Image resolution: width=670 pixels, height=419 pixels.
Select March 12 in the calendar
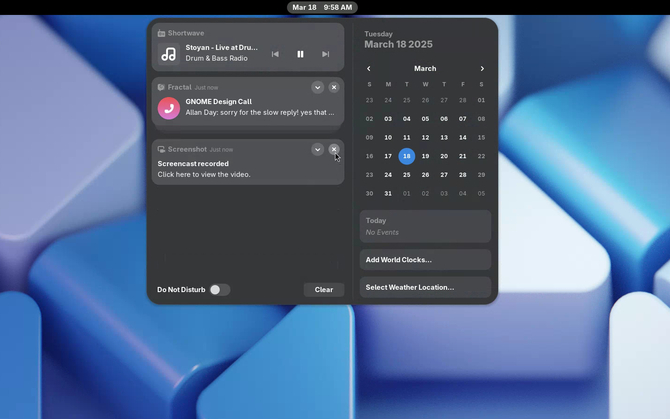pyautogui.click(x=425, y=138)
